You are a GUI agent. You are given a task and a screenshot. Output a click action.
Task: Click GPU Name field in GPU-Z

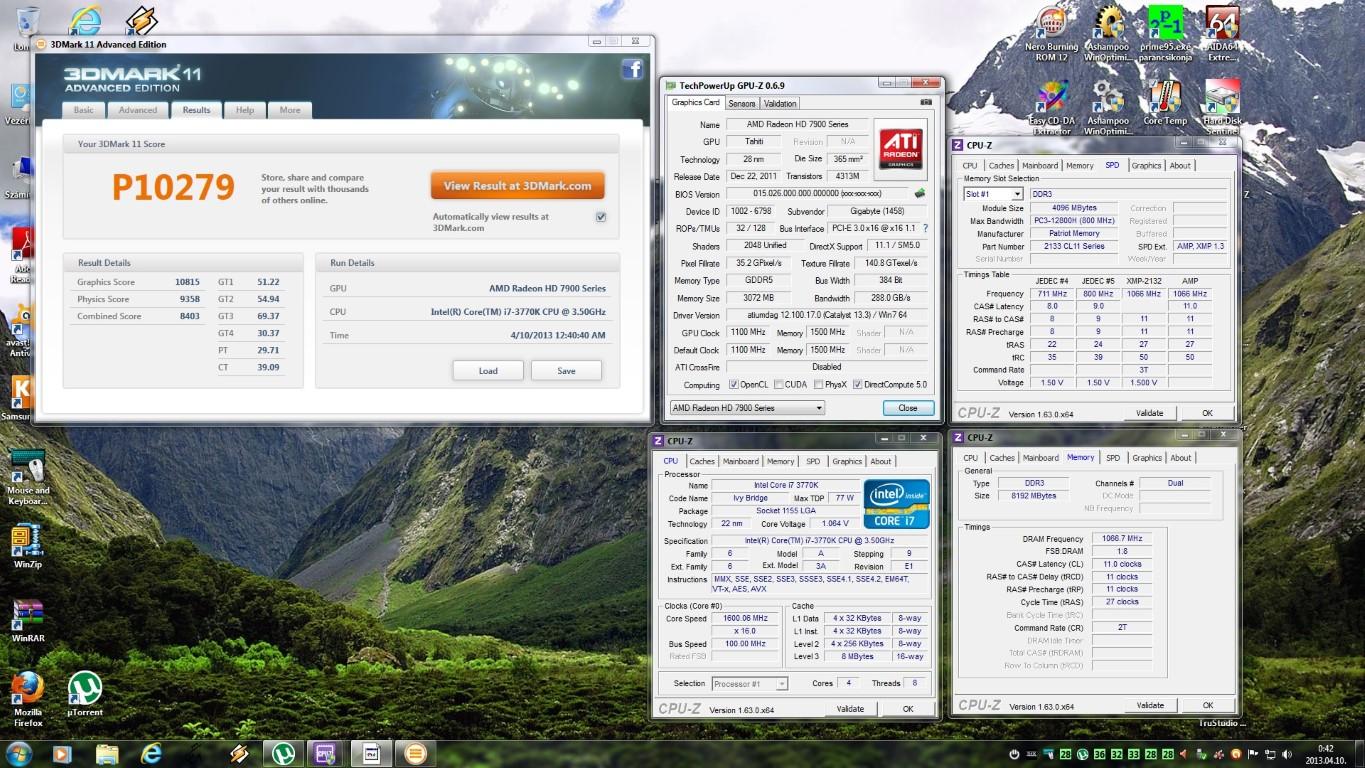click(796, 125)
